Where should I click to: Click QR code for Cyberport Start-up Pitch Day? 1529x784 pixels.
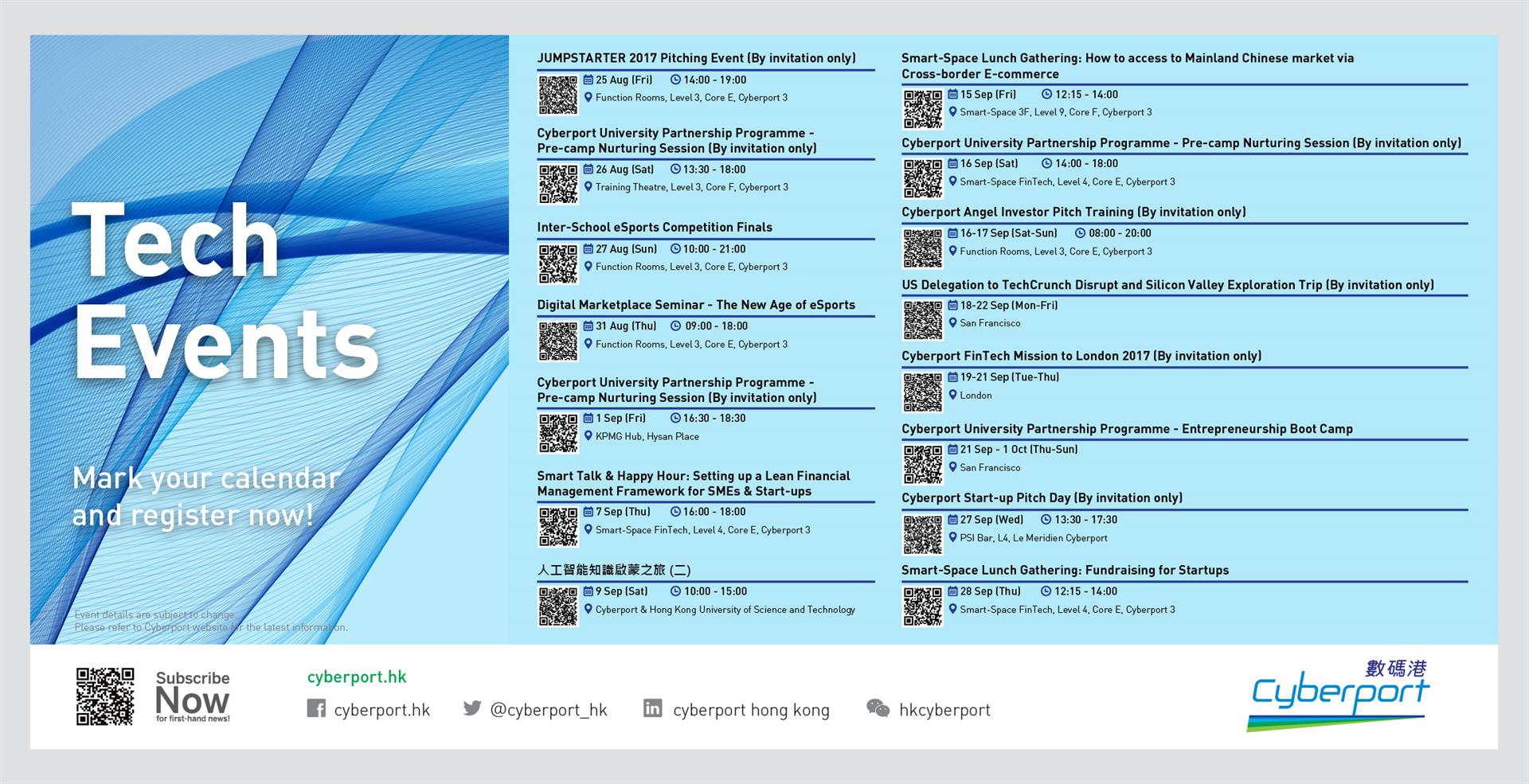[x=923, y=535]
